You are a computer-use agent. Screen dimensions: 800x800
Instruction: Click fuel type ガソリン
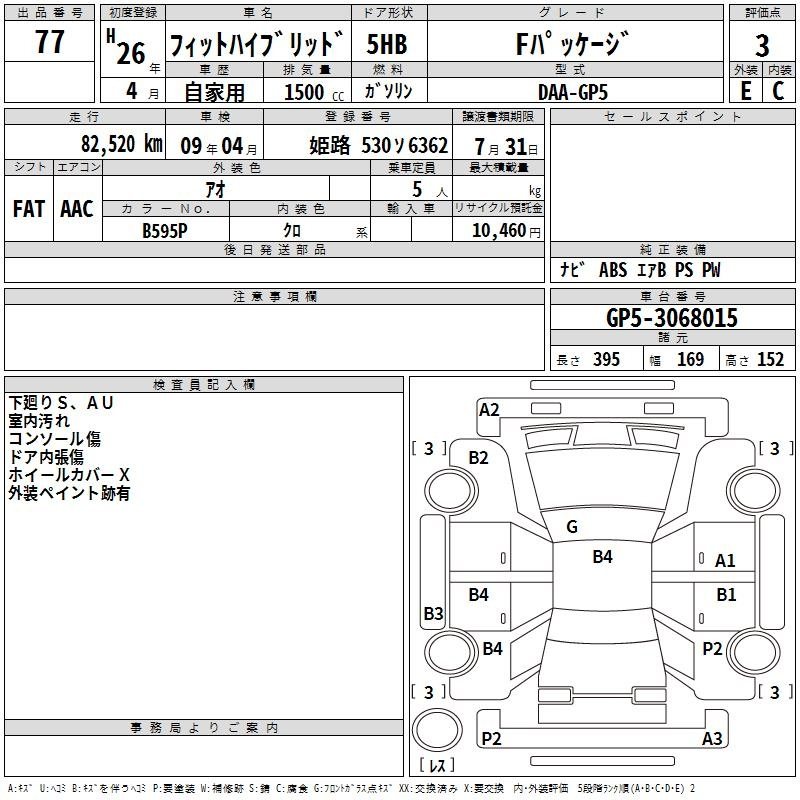388,91
